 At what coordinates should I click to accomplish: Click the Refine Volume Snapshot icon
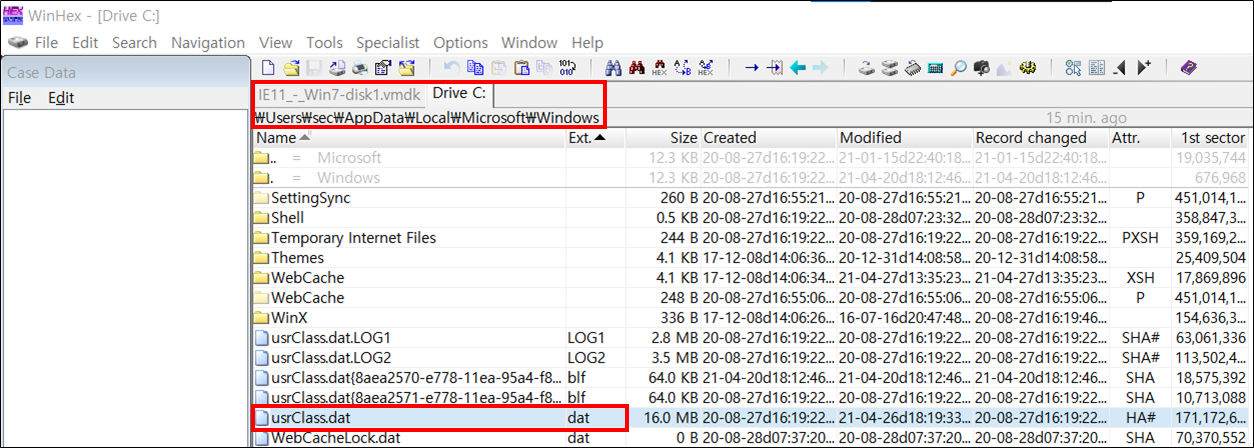tap(1073, 68)
